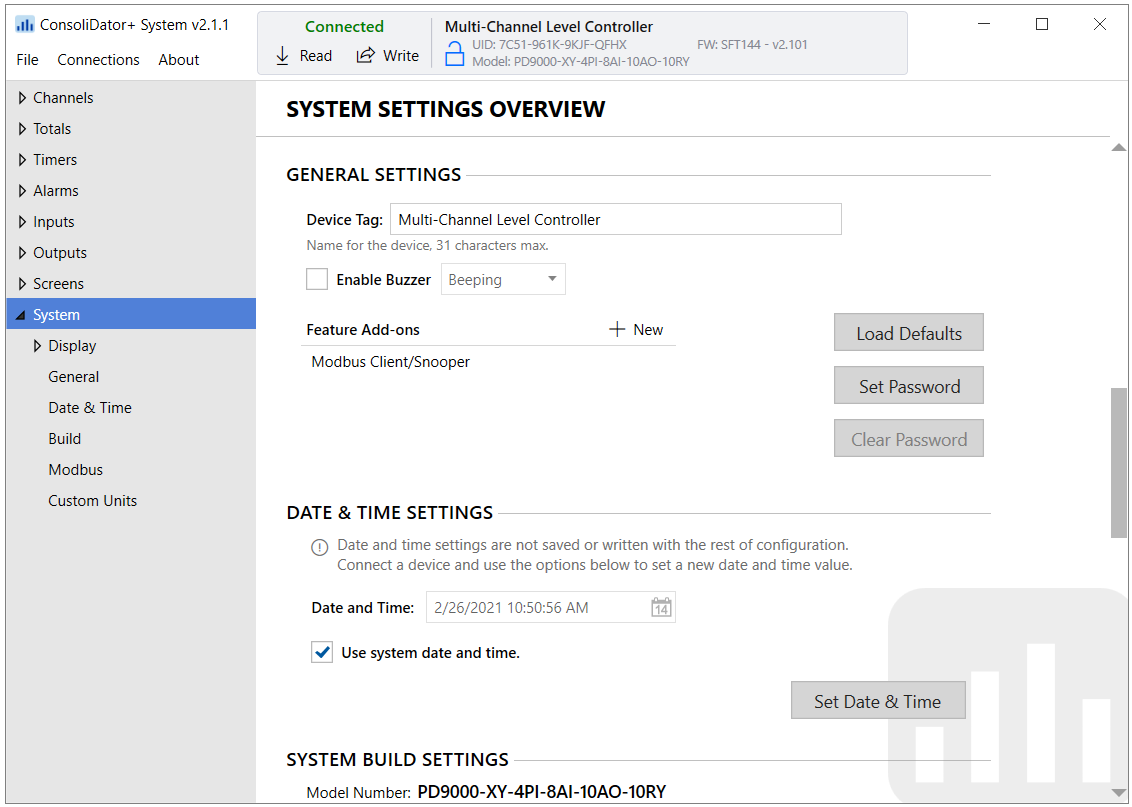The height and width of the screenshot is (807, 1132).
Task: Open the Beeping buzzer dropdown
Action: tap(503, 279)
